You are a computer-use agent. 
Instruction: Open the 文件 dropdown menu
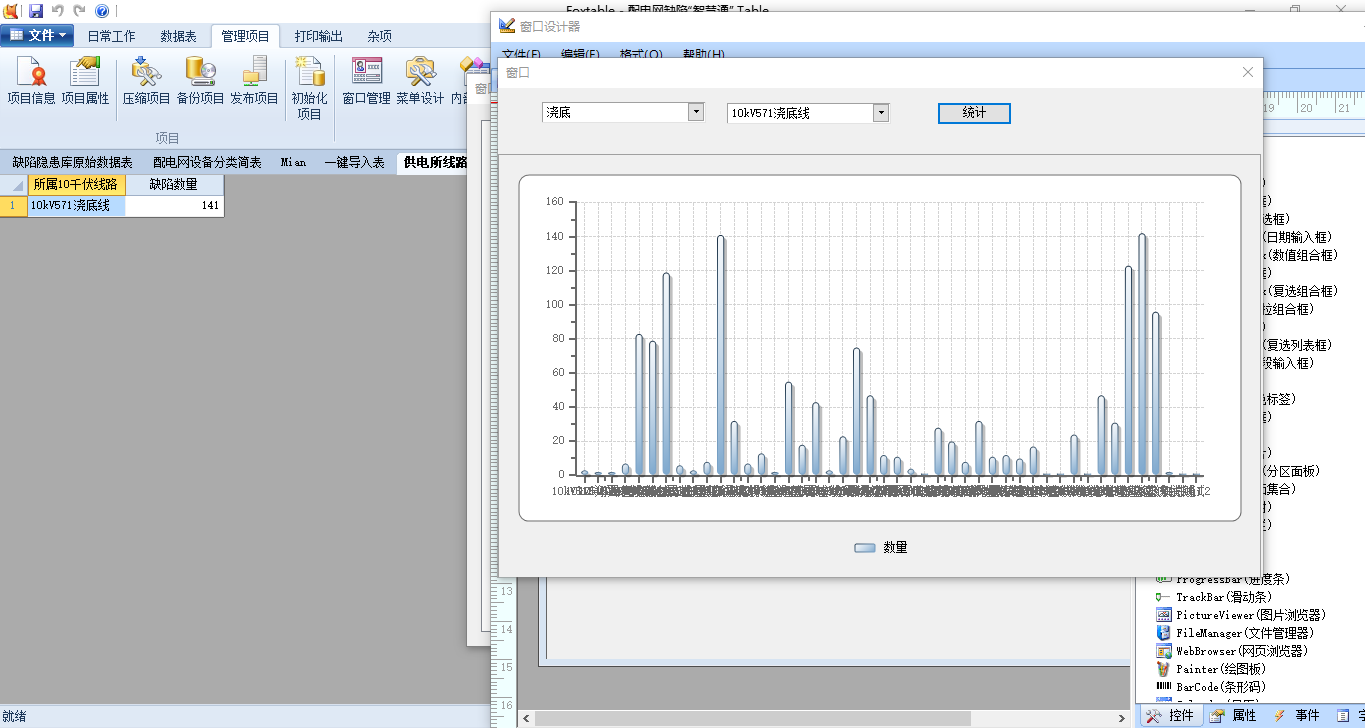click(38, 36)
